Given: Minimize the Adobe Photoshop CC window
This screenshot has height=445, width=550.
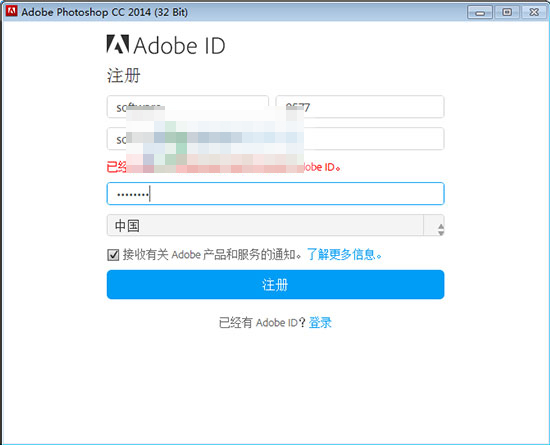Looking at the screenshot, I should click(479, 12).
